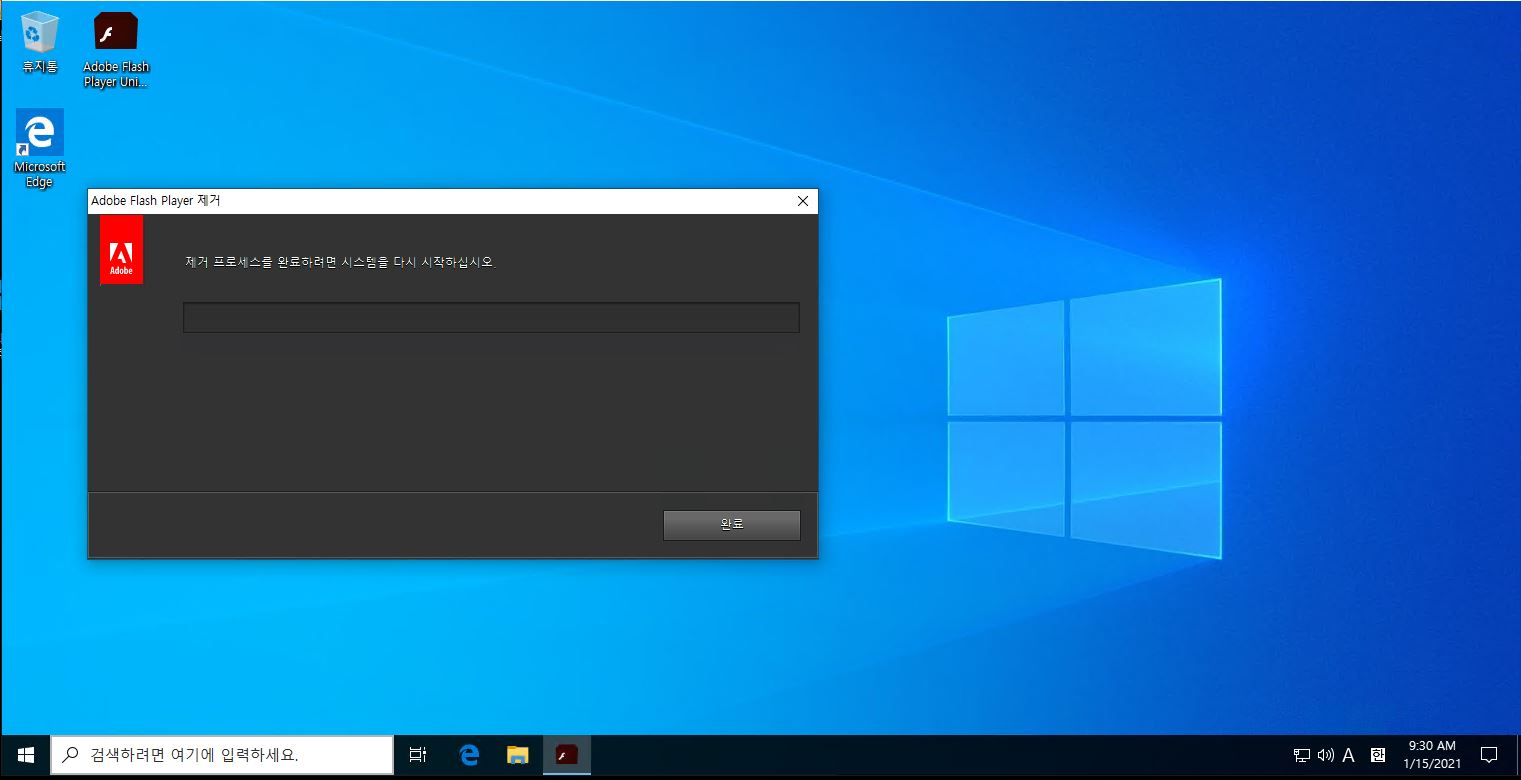Click the 완료 button in the uninstaller
The width and height of the screenshot is (1521, 780).
click(x=731, y=525)
